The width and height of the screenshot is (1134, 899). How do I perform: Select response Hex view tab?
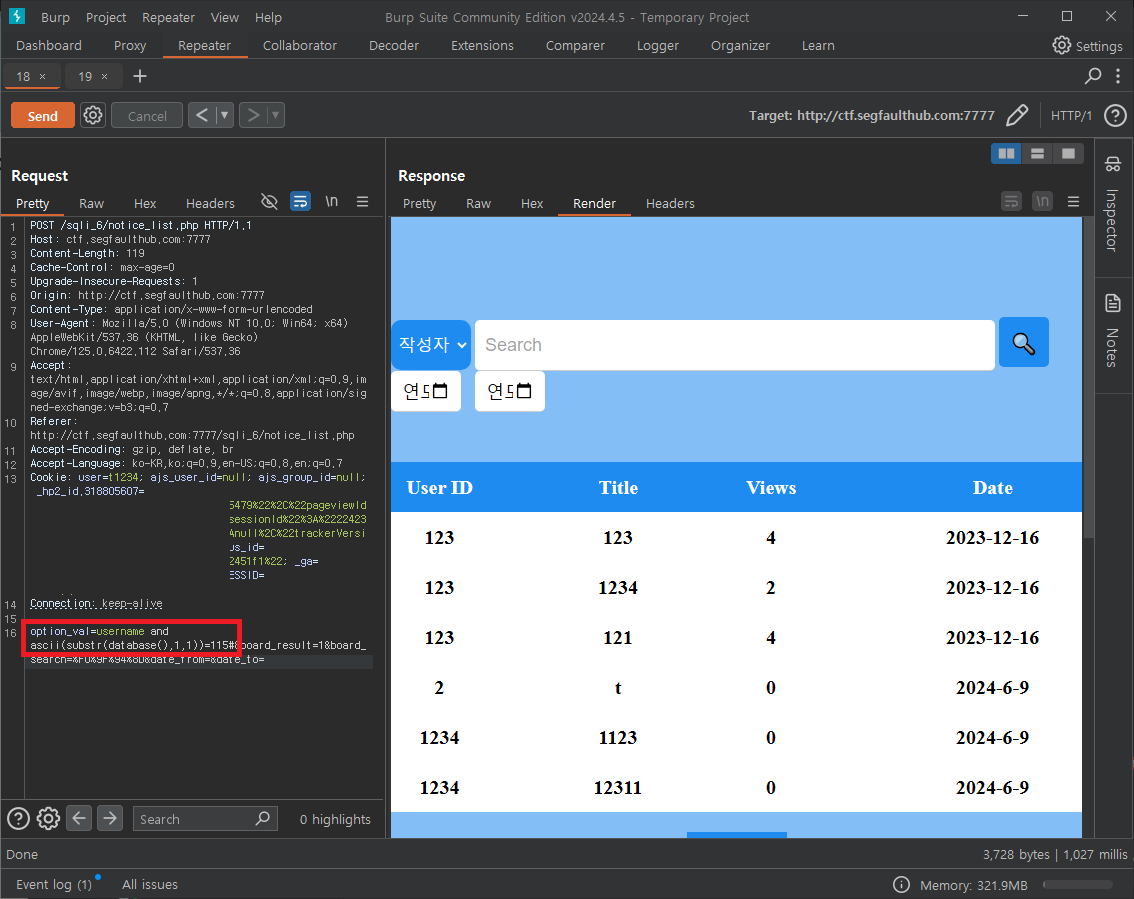point(532,204)
